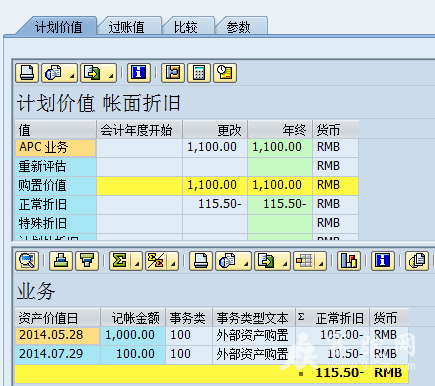The image size is (435, 386).
Task: Click the total 115.50- in yellow row
Action: coord(339,373)
